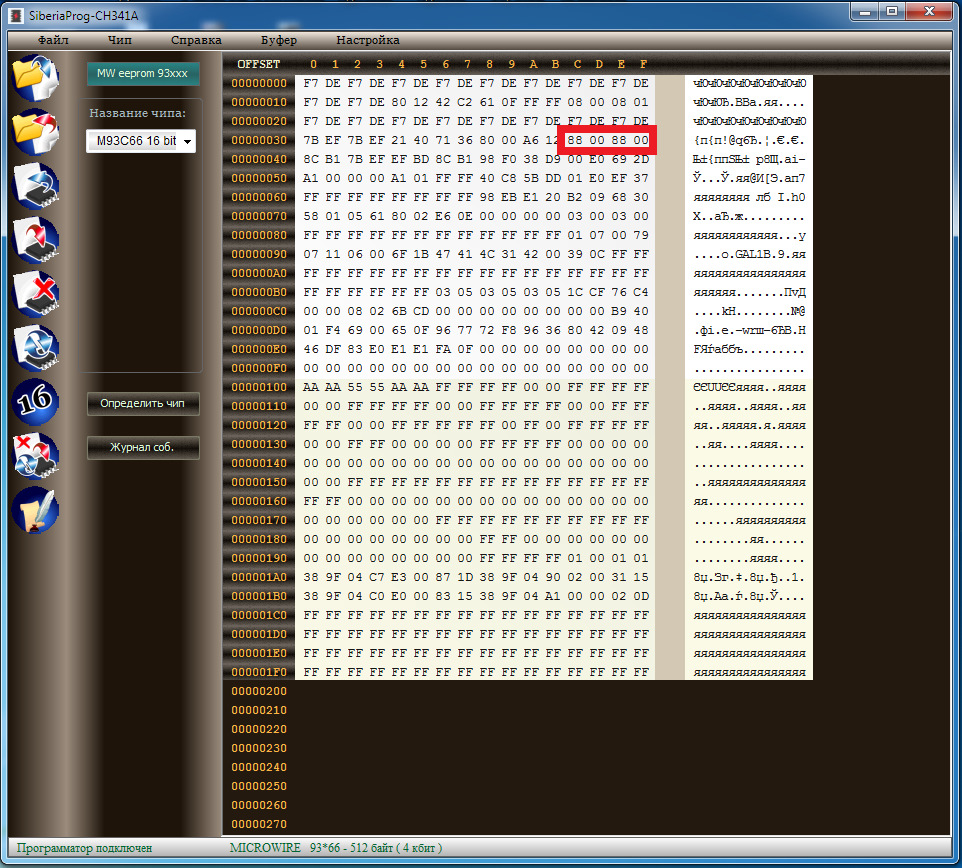Screen dimensions: 962x868
Task: Click the MW eeprom 93xxx button
Action: 143,74
